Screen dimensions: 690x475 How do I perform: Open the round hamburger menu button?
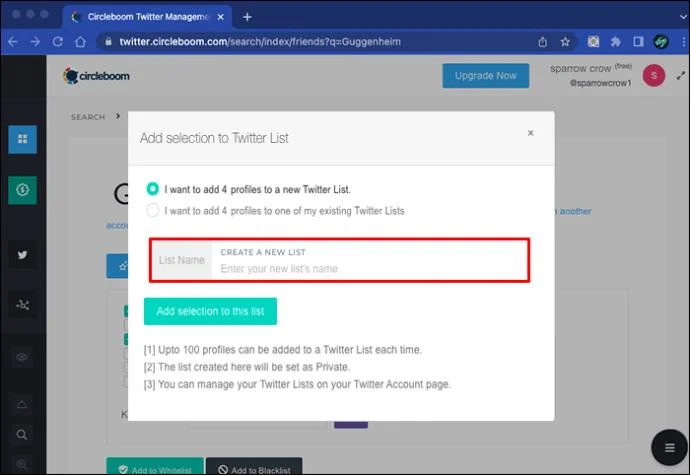pyautogui.click(x=669, y=448)
